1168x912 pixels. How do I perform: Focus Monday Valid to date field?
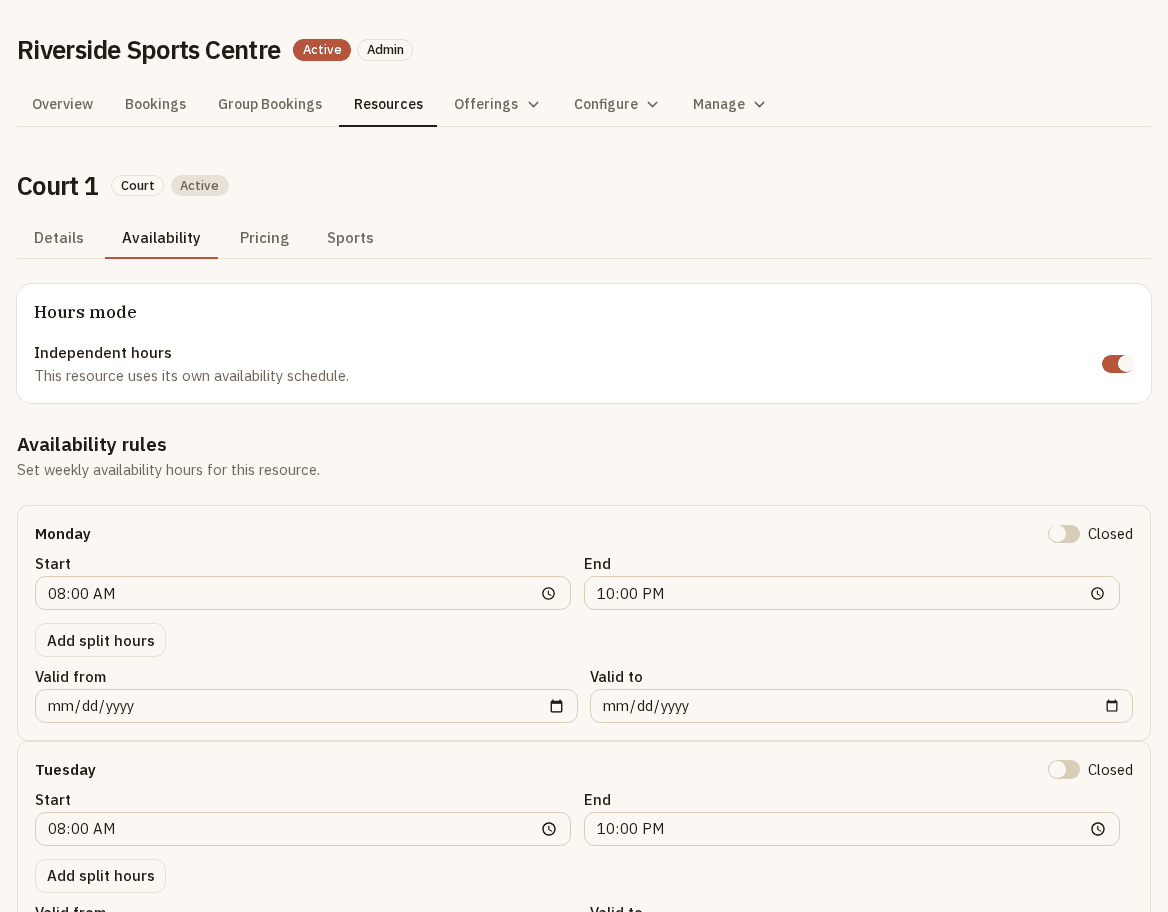point(861,706)
